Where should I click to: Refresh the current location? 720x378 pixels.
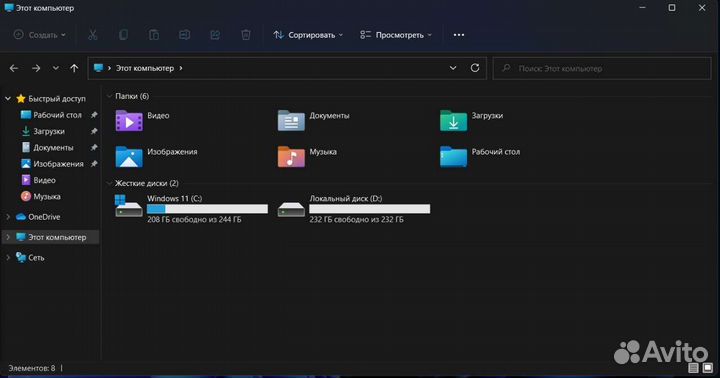coord(475,68)
